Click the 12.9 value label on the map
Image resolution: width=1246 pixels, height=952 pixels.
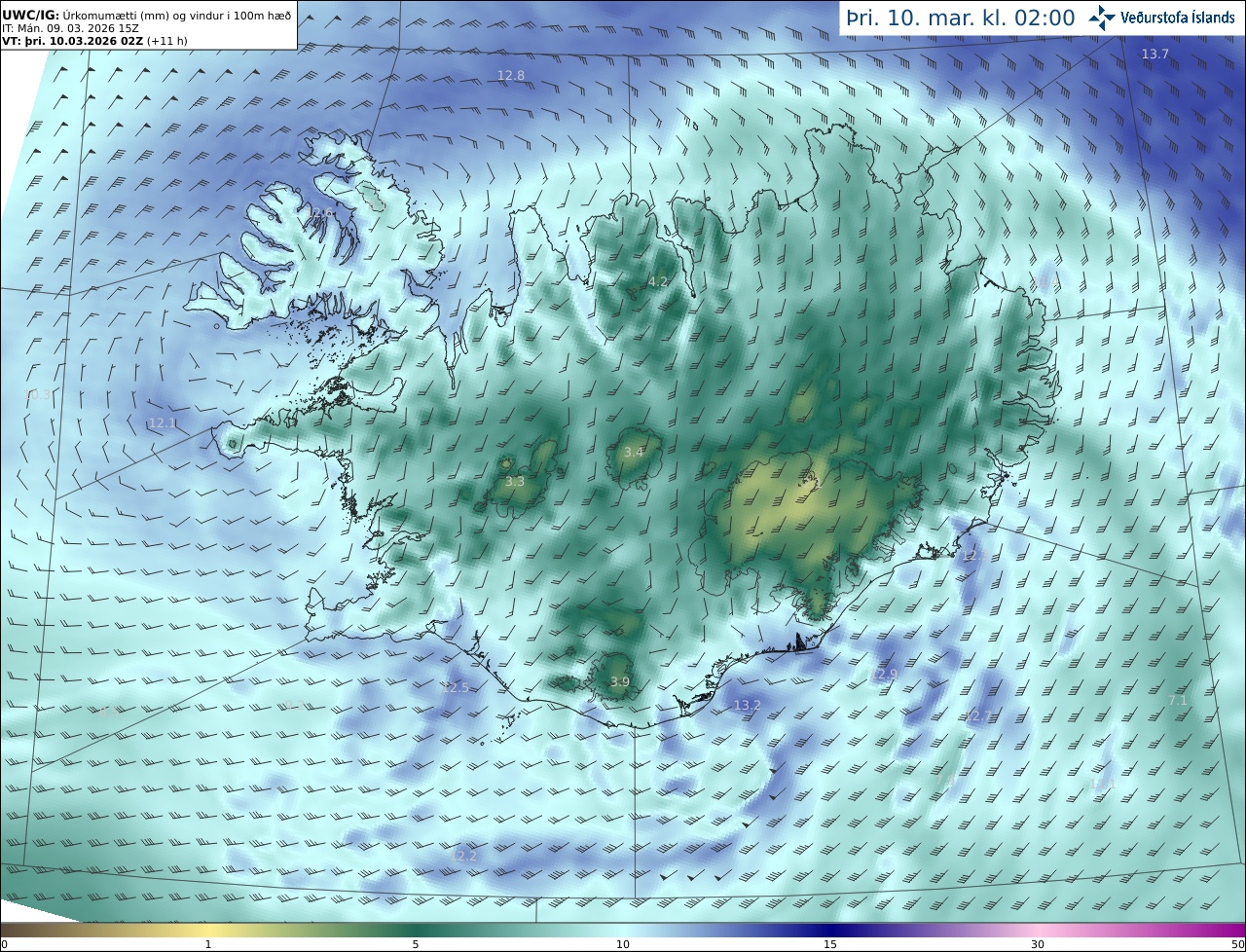point(884,674)
